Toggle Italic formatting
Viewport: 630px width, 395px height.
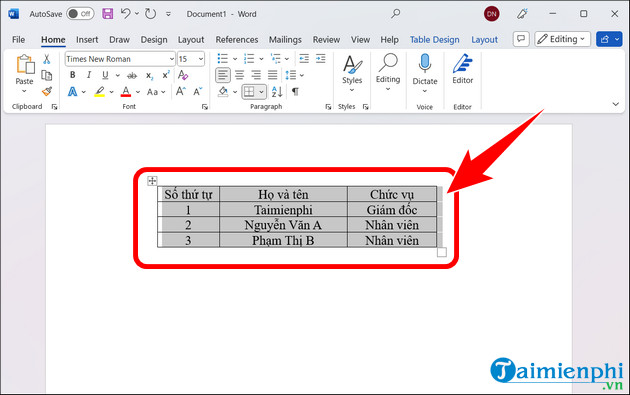(x=89, y=75)
